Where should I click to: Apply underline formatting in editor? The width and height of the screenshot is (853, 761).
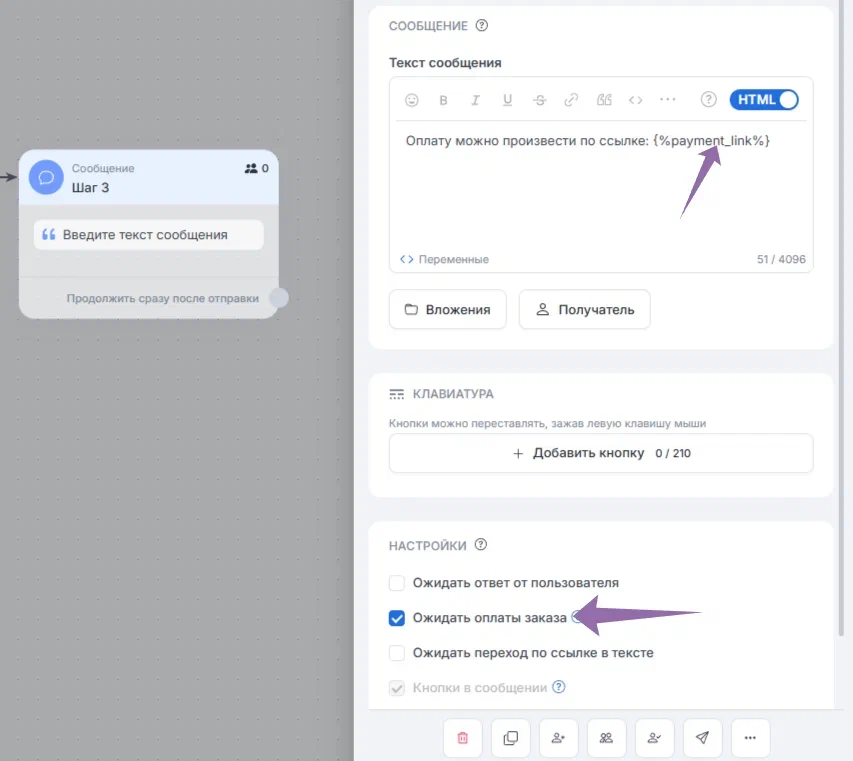[508, 100]
